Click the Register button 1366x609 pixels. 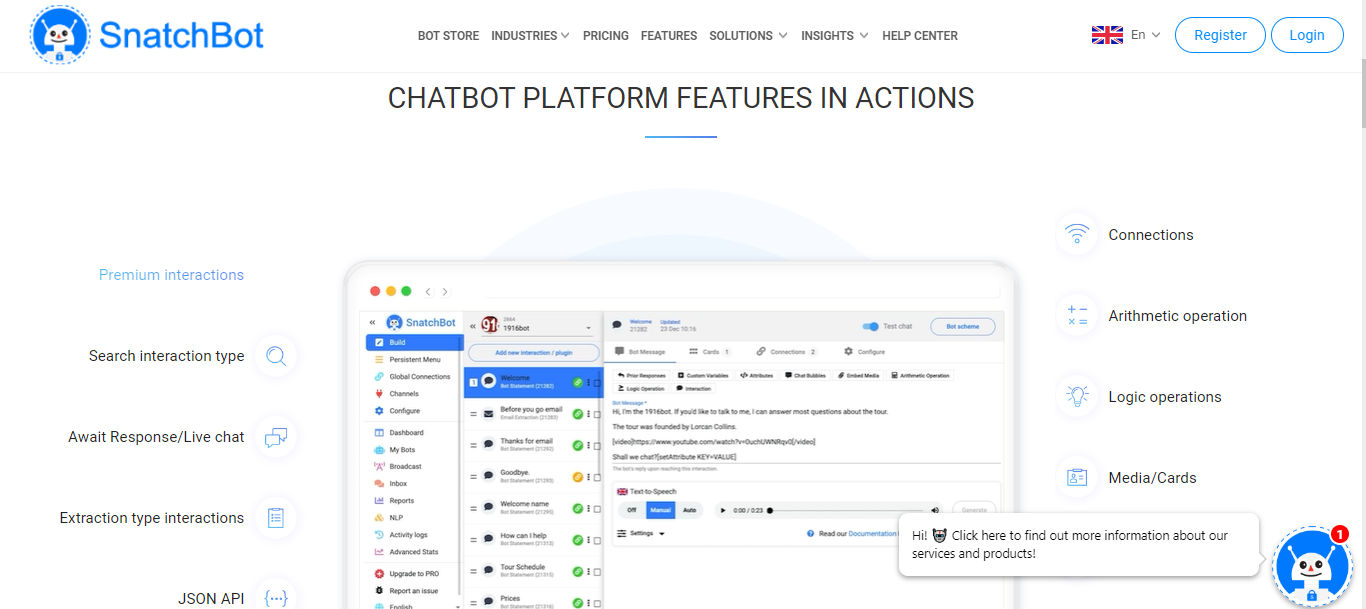(1219, 34)
